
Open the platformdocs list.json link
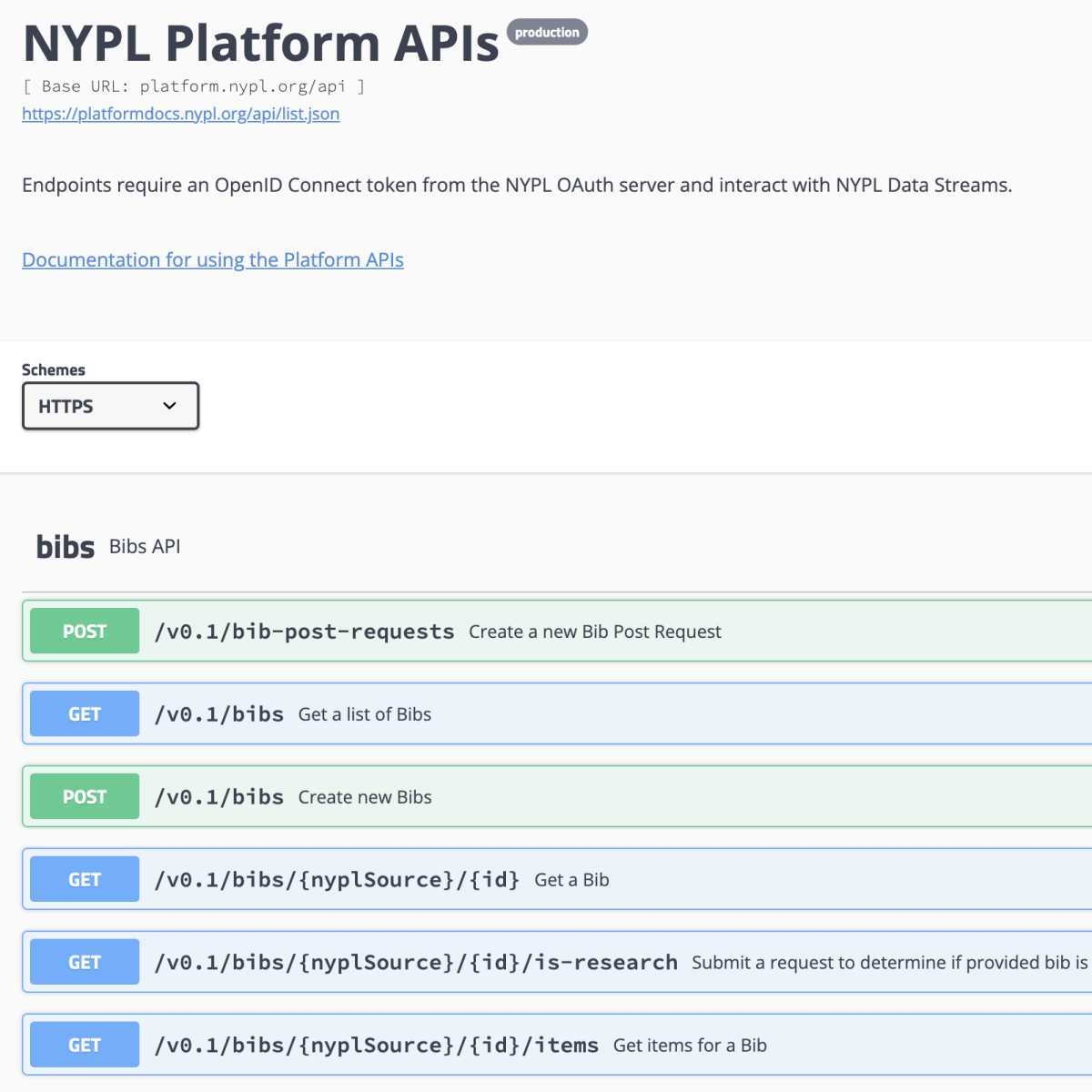(x=180, y=114)
